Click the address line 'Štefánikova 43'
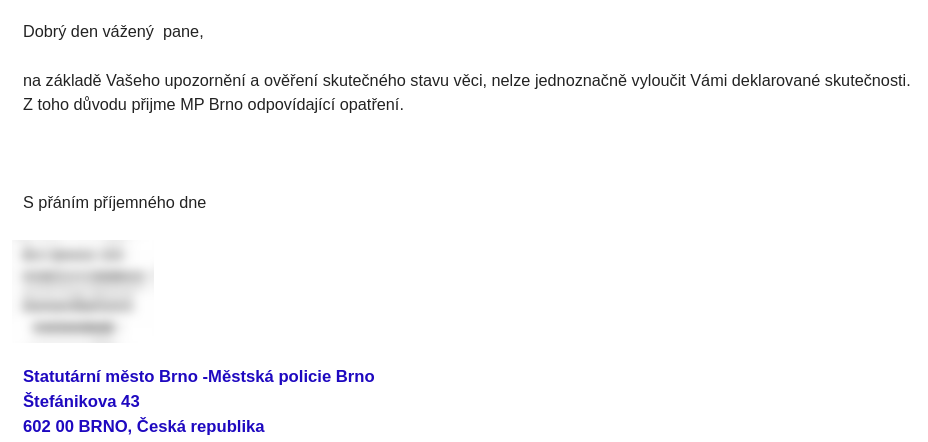 pos(81,401)
